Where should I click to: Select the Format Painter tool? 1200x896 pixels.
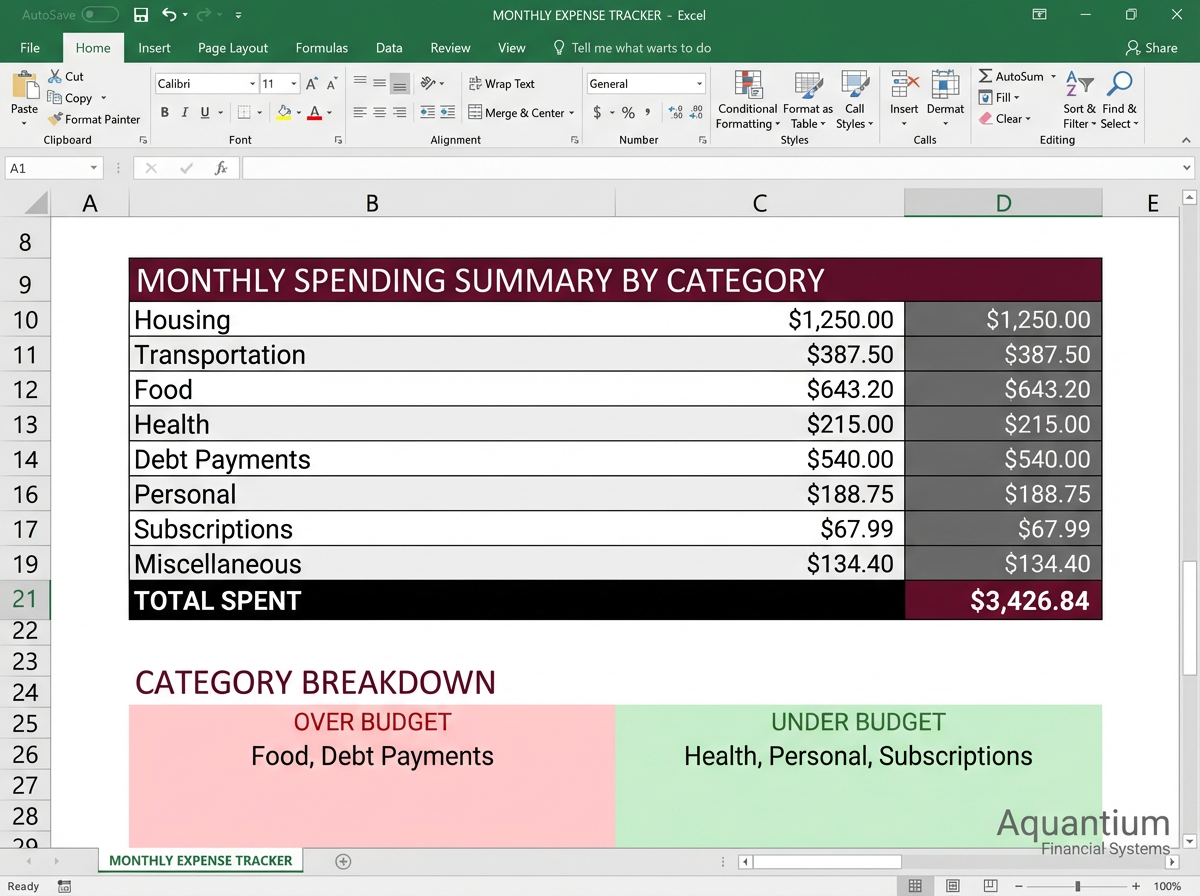(x=94, y=119)
